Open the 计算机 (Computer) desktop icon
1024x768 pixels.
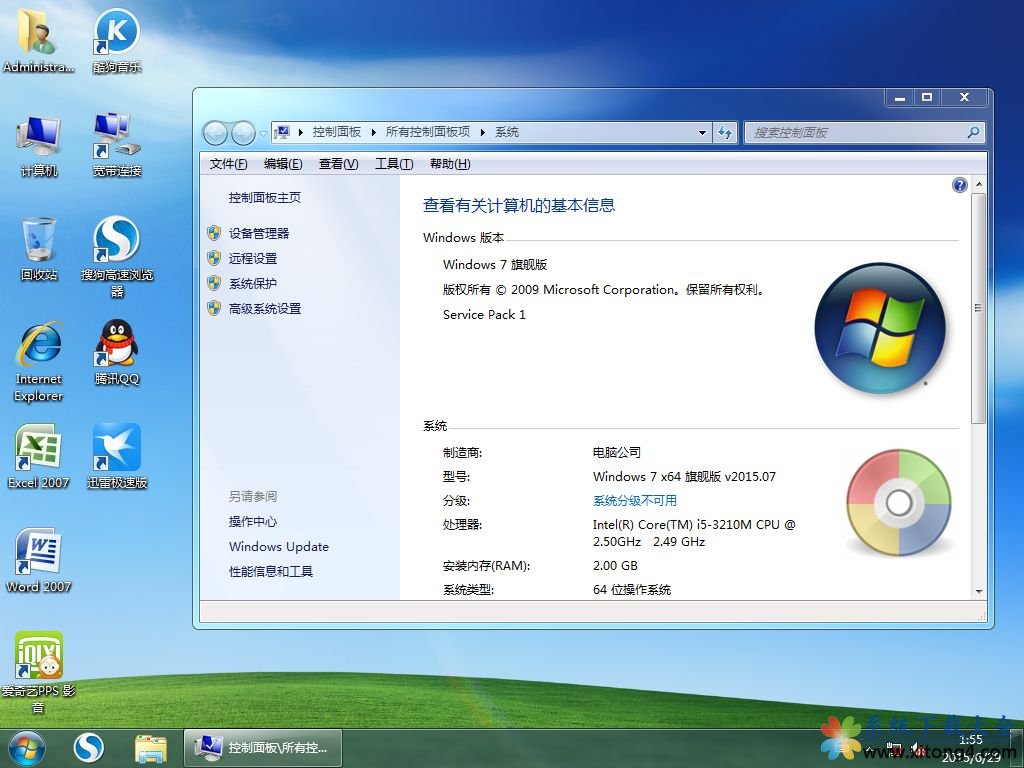coord(39,145)
